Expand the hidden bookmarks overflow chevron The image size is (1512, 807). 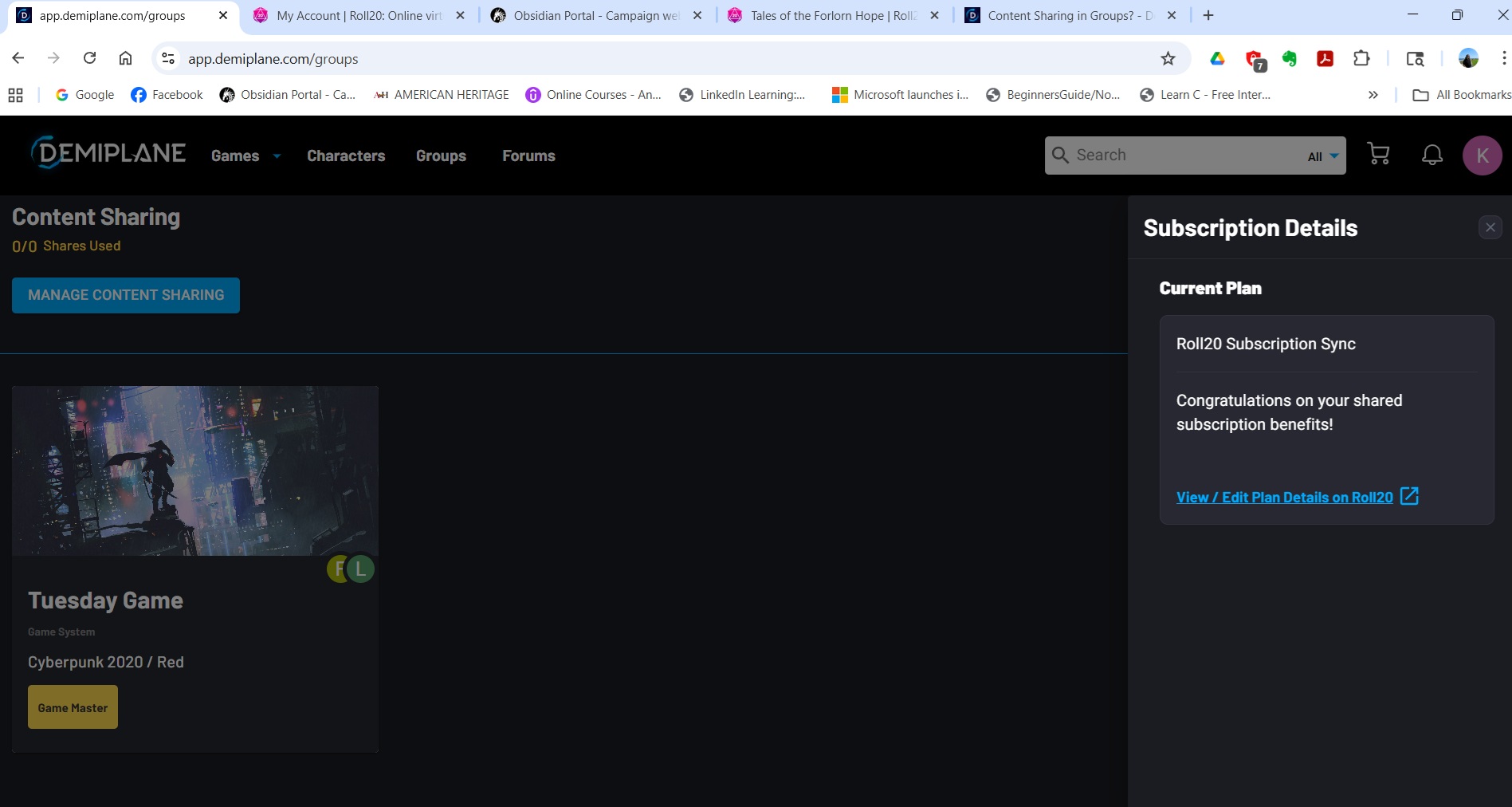coord(1373,95)
